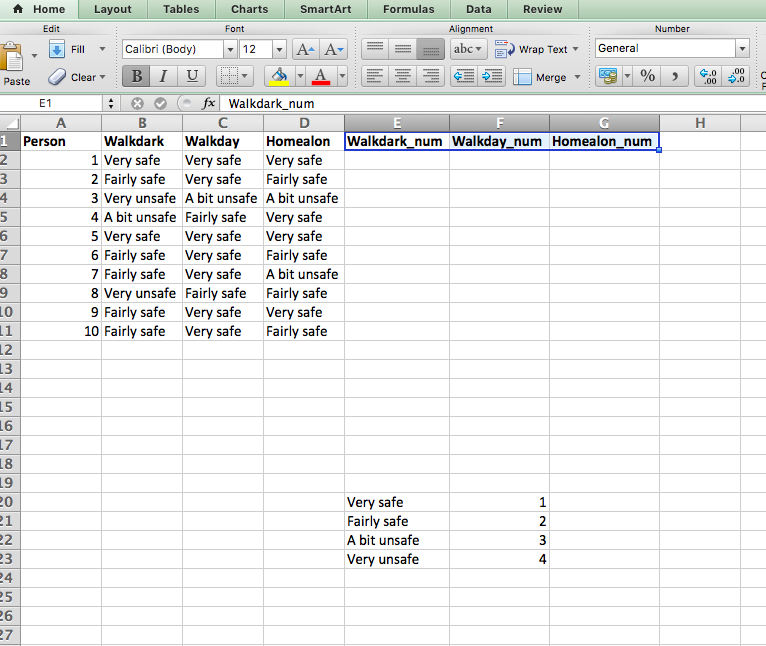
Task: Click the Clear eraser icon
Action: point(57,77)
